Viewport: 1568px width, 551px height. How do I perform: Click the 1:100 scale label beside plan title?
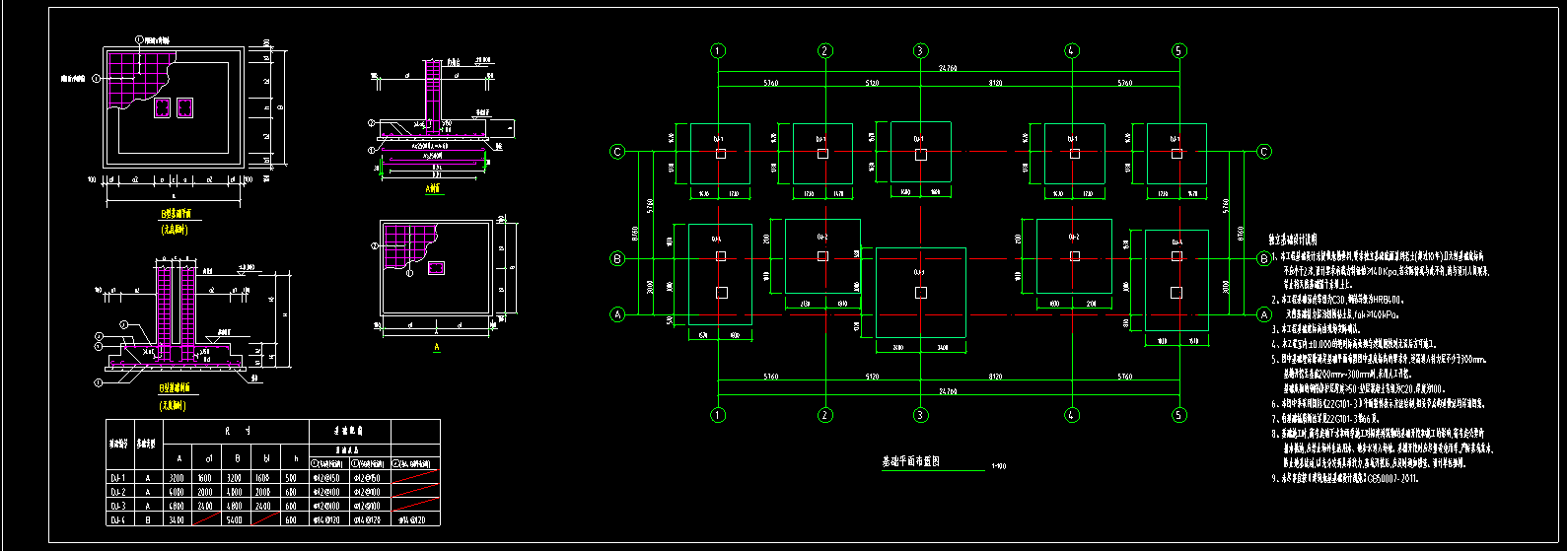tap(999, 466)
